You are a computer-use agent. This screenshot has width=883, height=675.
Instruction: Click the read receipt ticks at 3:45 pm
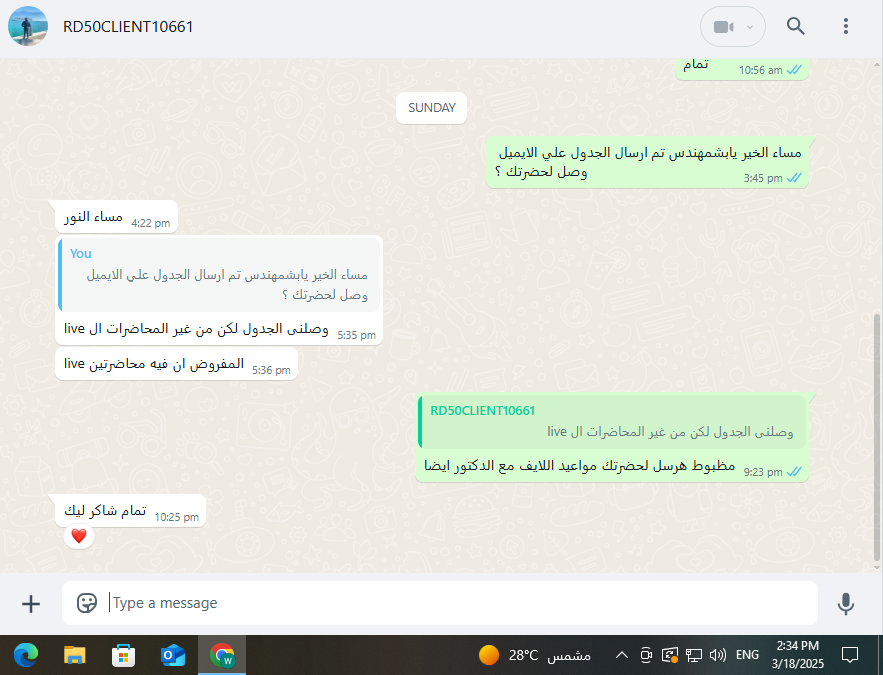click(x=794, y=178)
